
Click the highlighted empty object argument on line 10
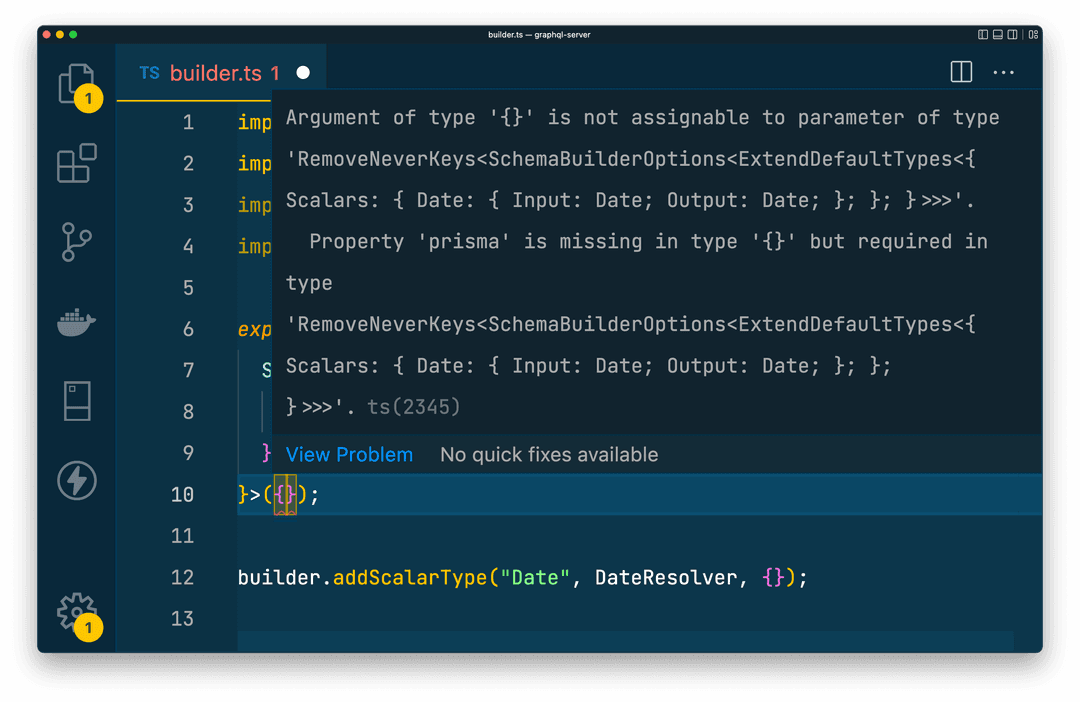[285, 494]
